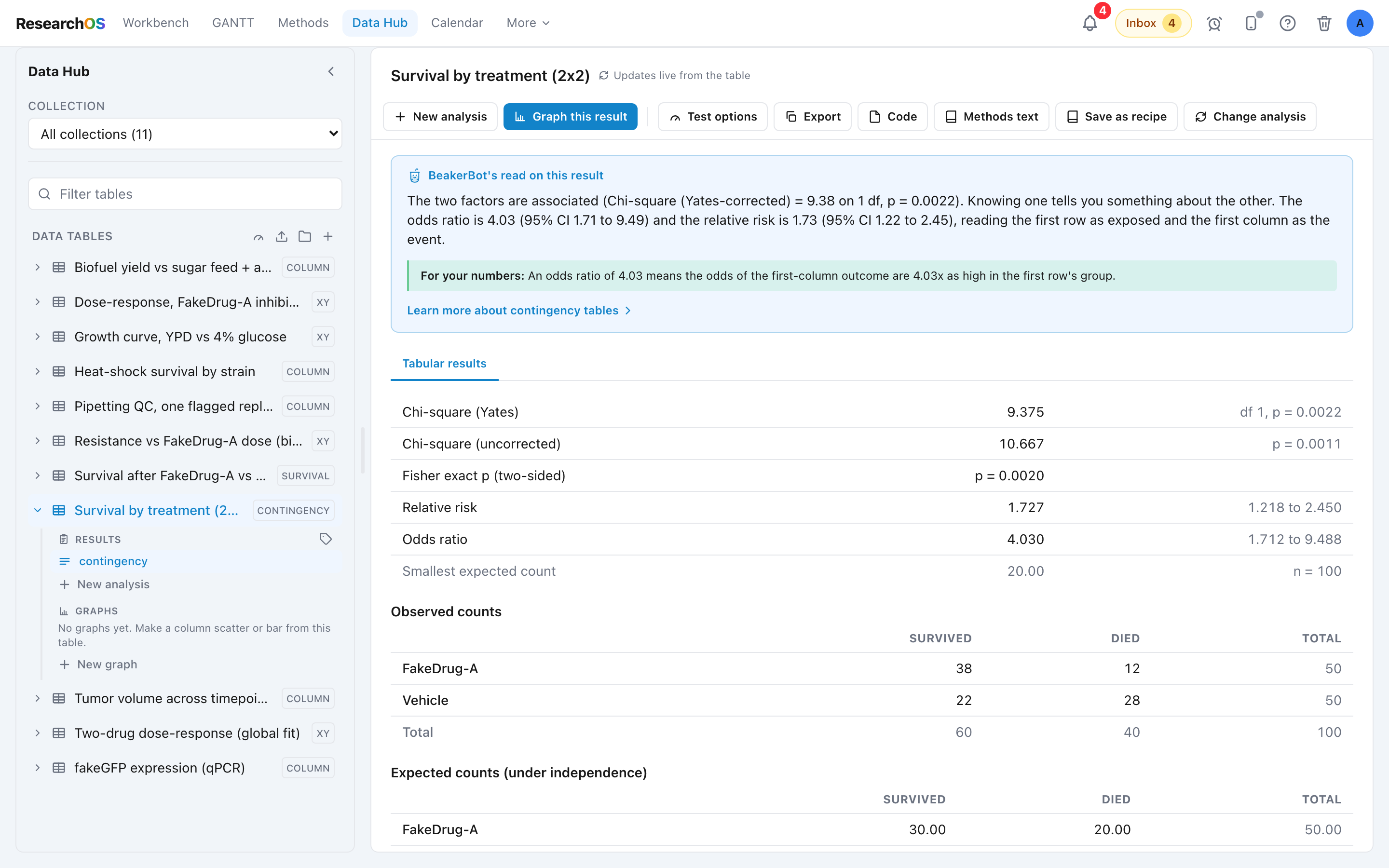Click the Chi-square (Yates) value 9.375
Screen dimensions: 1389x868
[1025, 412]
